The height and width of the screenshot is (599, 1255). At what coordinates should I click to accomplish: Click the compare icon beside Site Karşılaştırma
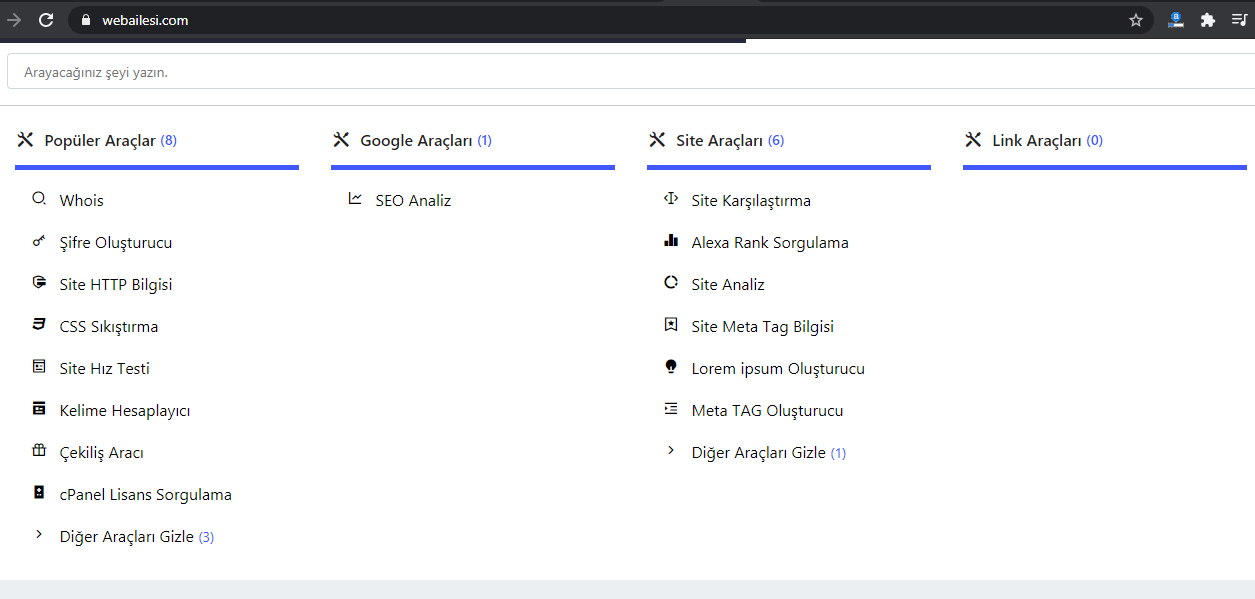coord(671,199)
